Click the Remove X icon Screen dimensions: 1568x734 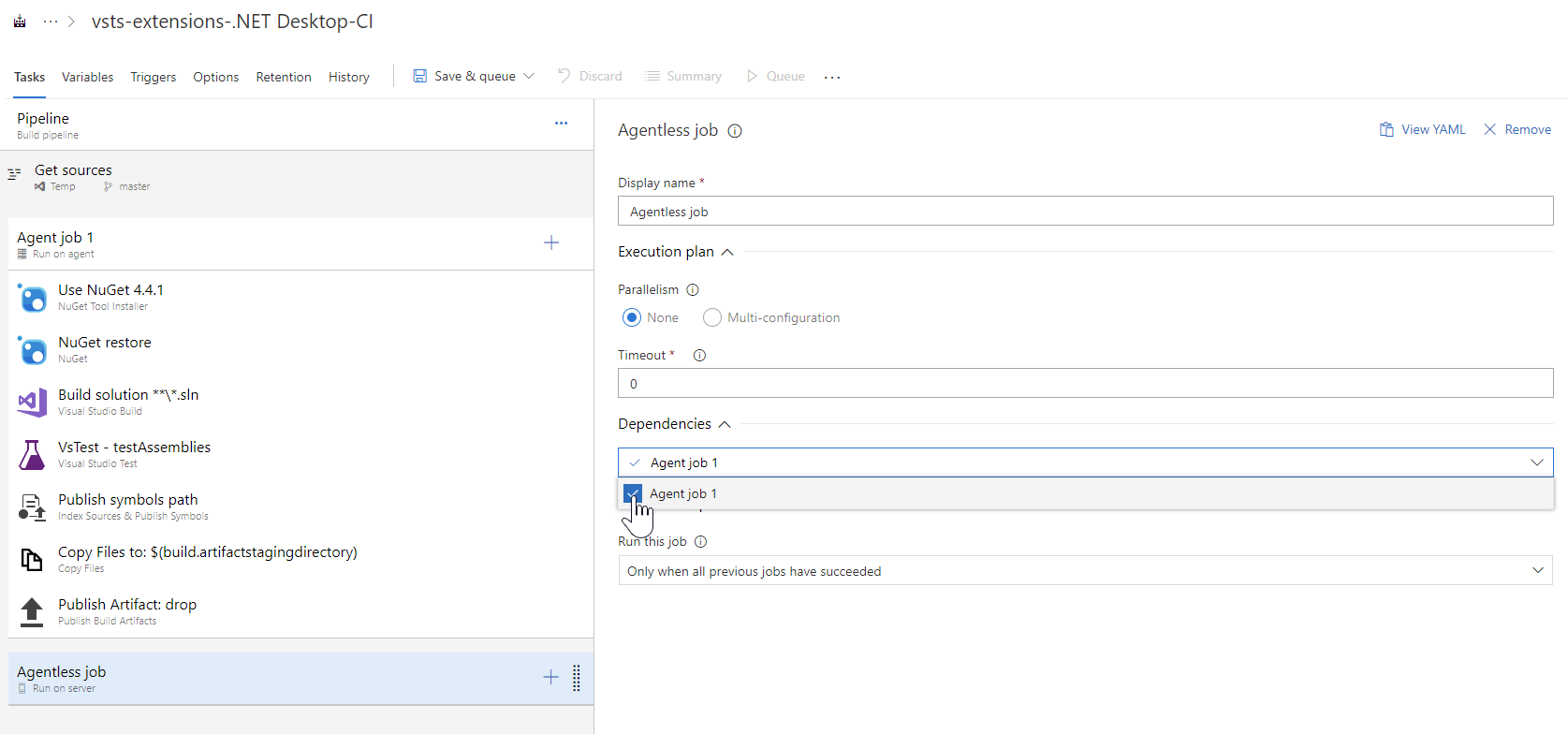1490,129
